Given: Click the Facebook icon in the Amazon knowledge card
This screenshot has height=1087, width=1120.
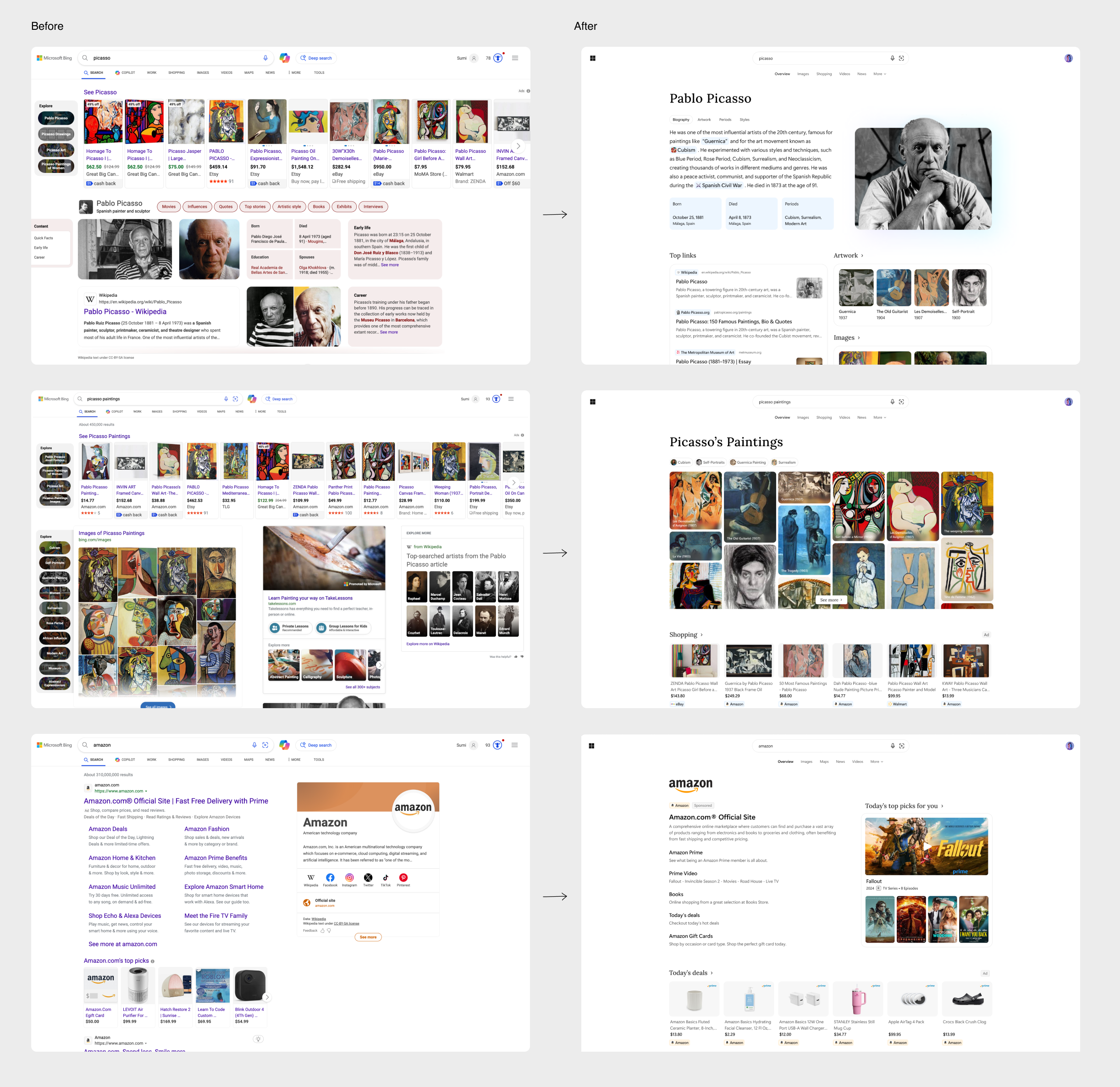Looking at the screenshot, I should tap(330, 878).
